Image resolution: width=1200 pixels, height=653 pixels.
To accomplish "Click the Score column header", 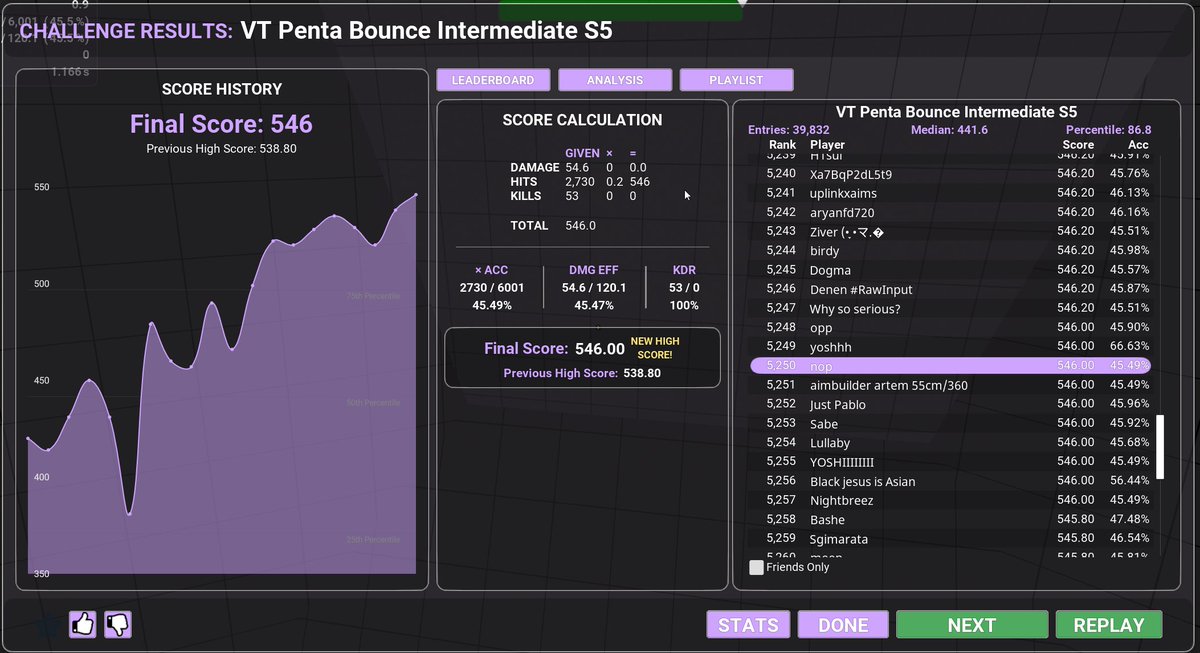I will pos(1078,145).
